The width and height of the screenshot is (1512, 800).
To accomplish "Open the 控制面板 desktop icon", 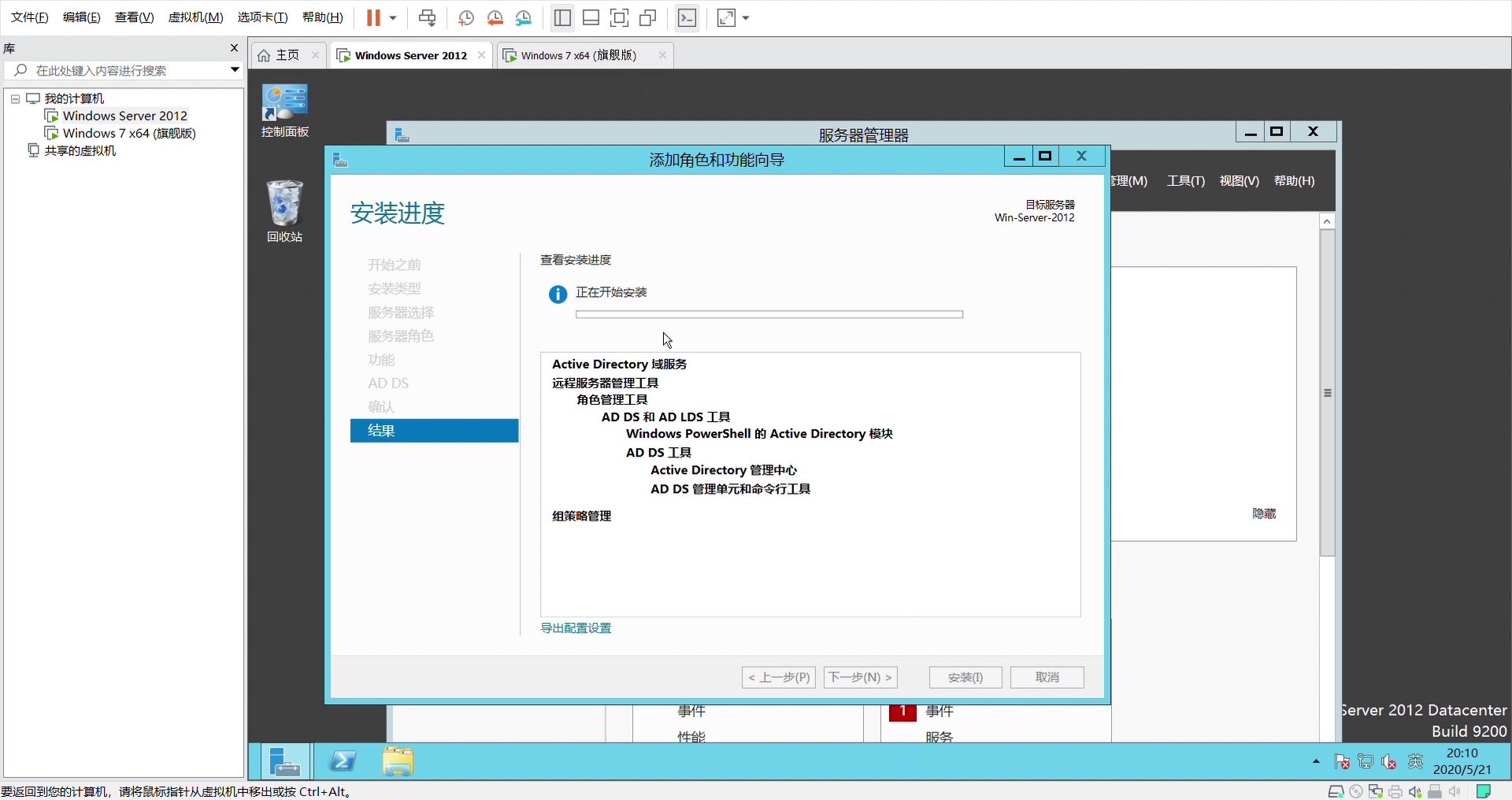I will [285, 110].
